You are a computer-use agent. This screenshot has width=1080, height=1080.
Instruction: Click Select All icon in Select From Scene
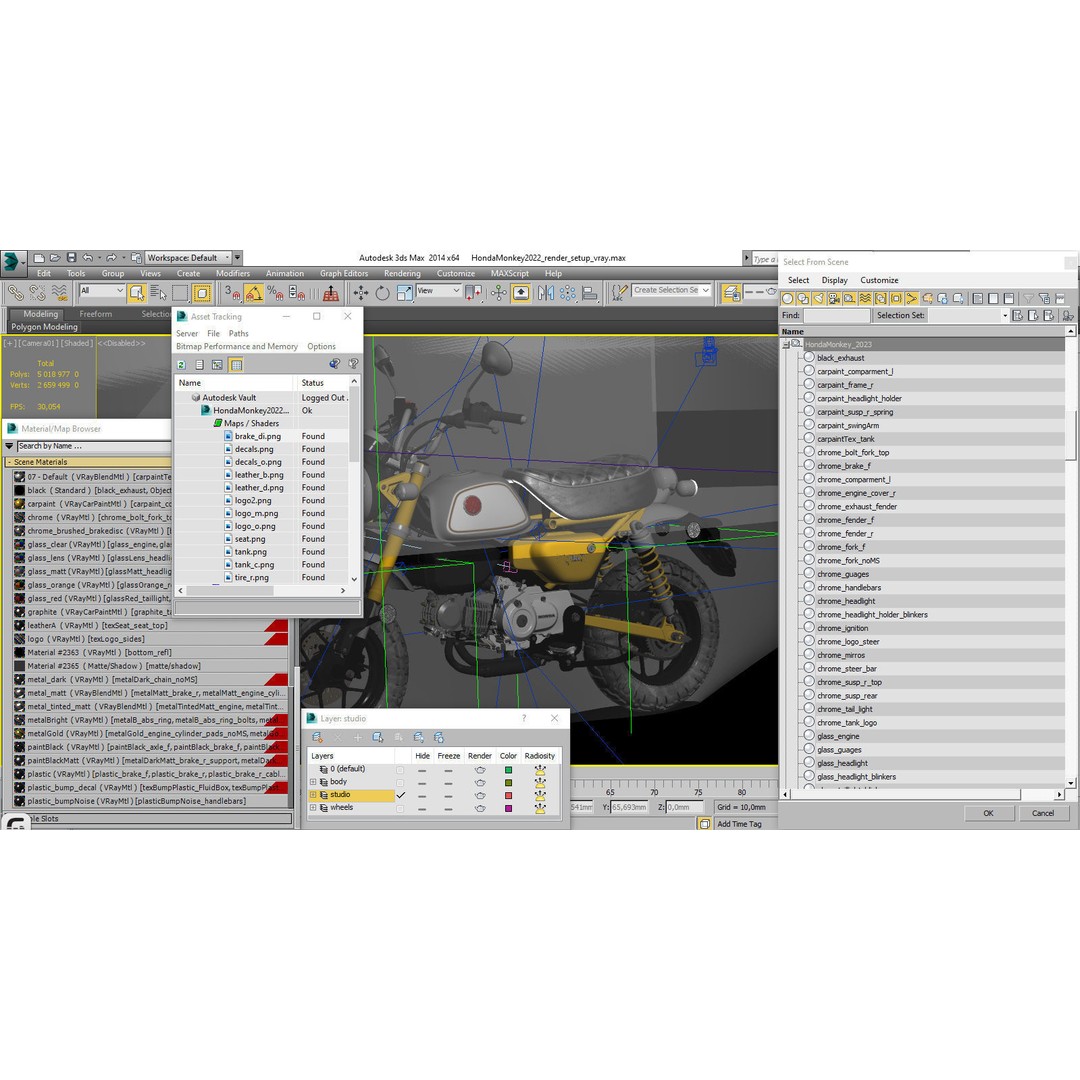[977, 298]
